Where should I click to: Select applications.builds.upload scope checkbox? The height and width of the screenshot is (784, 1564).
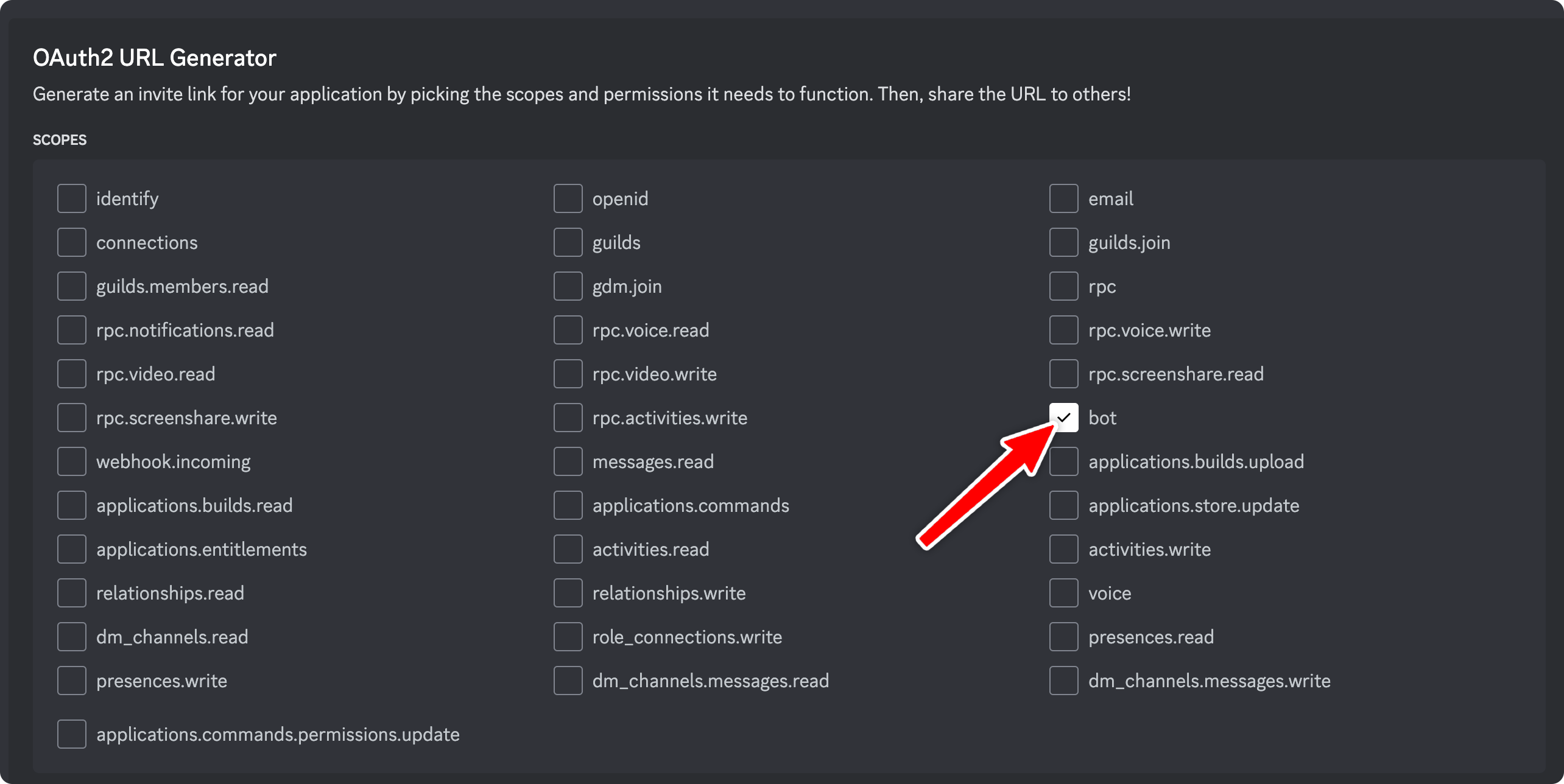click(x=1063, y=461)
